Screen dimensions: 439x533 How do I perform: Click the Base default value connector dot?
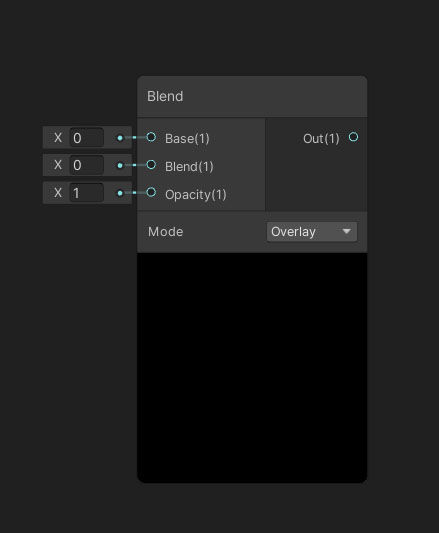pyautogui.click(x=120, y=138)
